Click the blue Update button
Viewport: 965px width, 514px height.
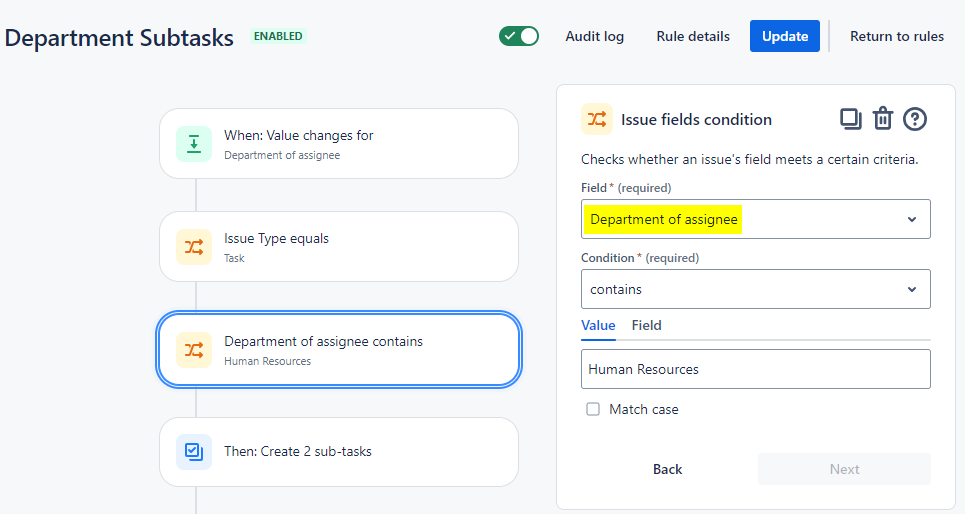(x=785, y=36)
